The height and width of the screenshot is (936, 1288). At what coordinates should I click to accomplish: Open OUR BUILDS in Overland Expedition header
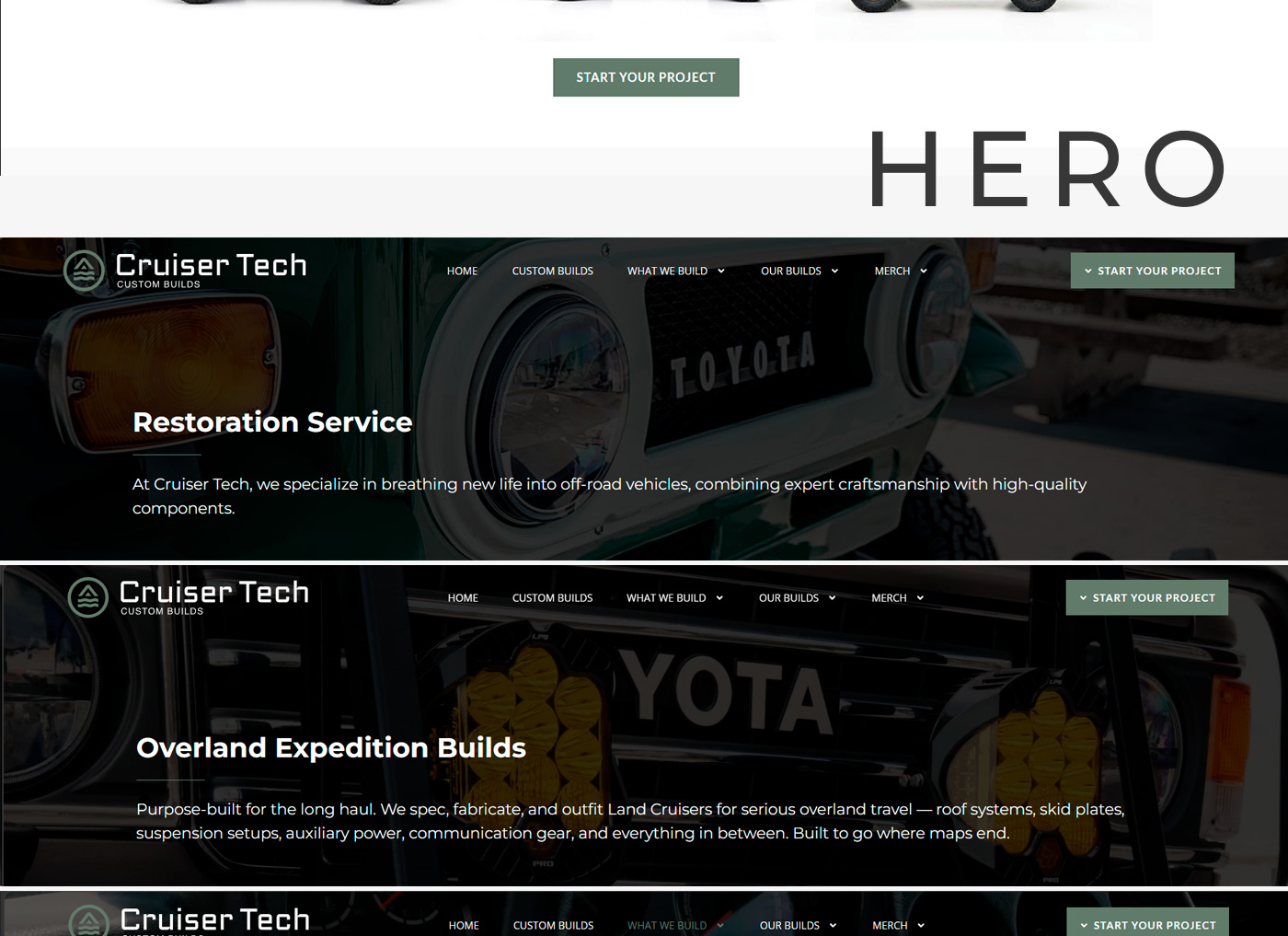788,597
